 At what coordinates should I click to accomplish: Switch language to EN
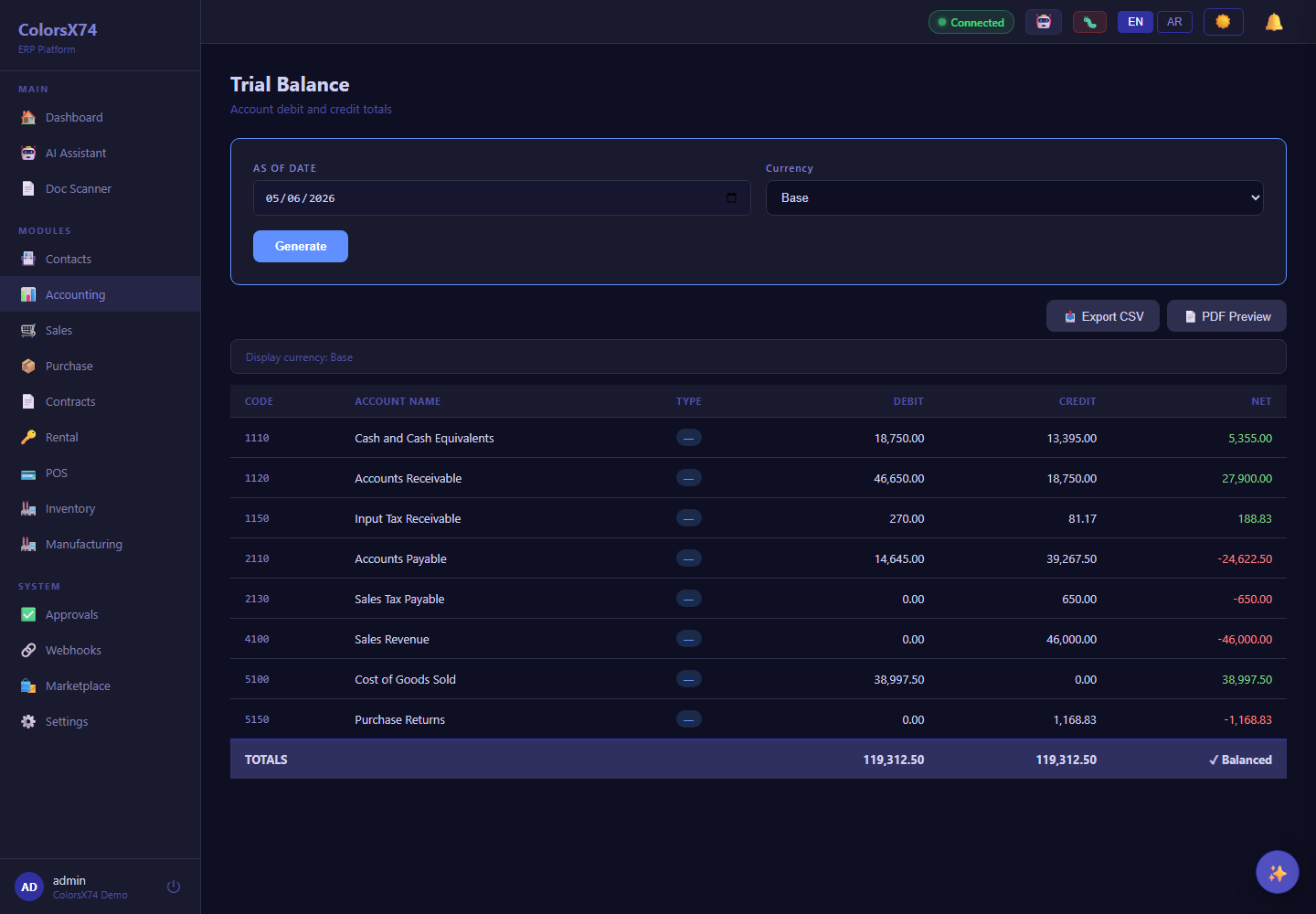(1135, 22)
